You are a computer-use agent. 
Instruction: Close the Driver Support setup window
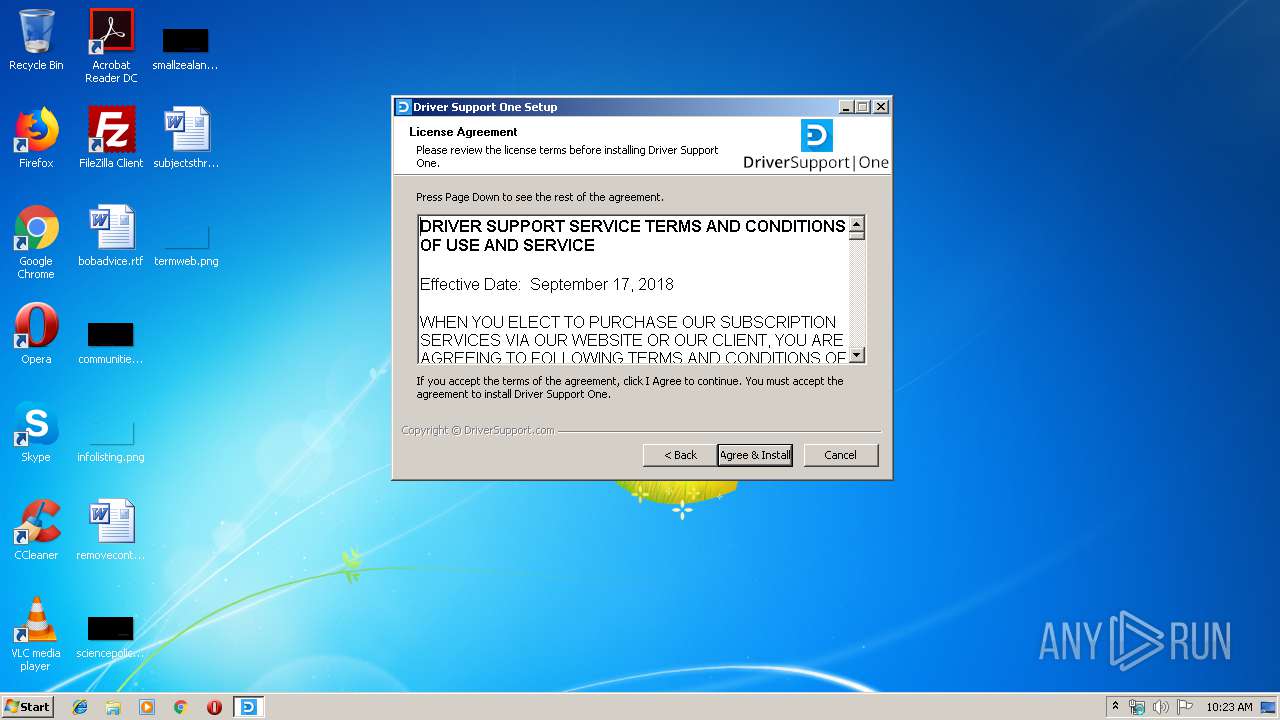(881, 107)
